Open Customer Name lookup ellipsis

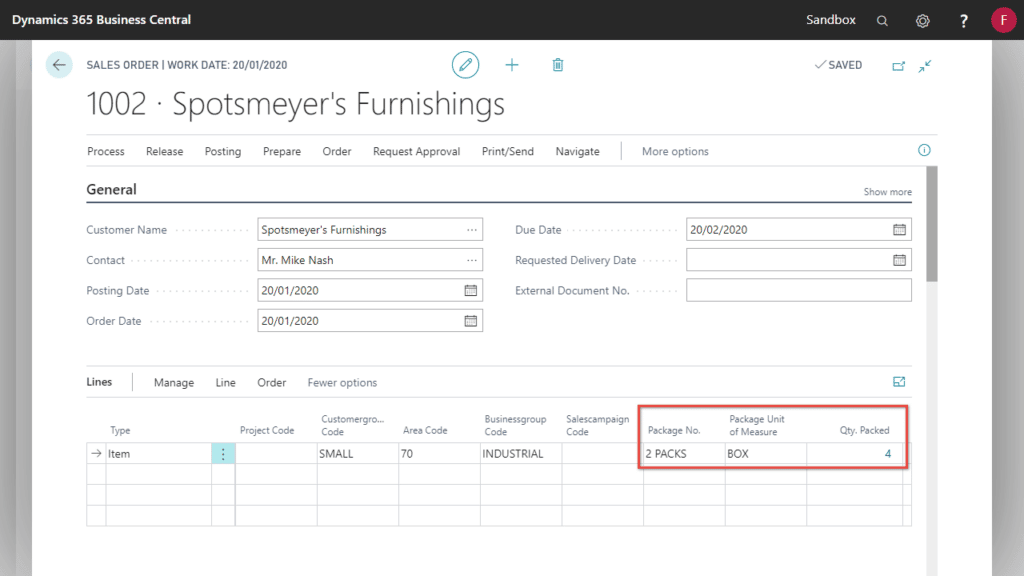472,229
